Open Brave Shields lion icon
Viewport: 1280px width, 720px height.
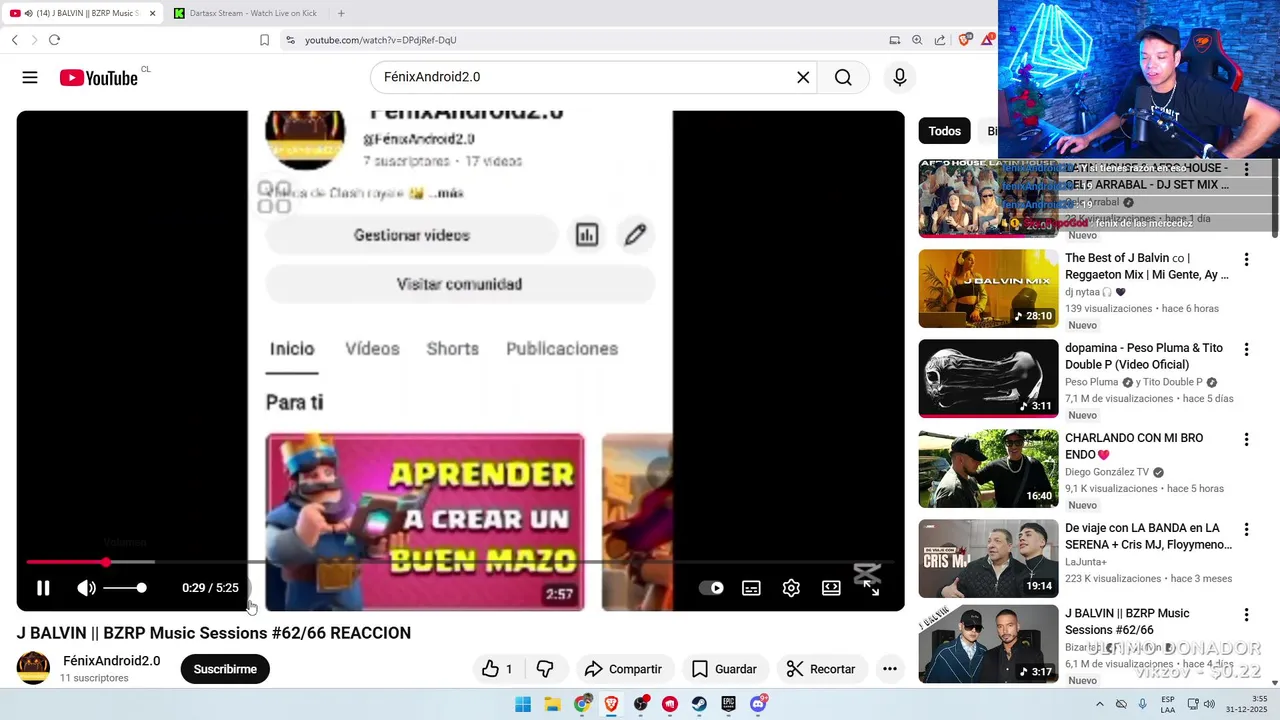click(x=964, y=40)
